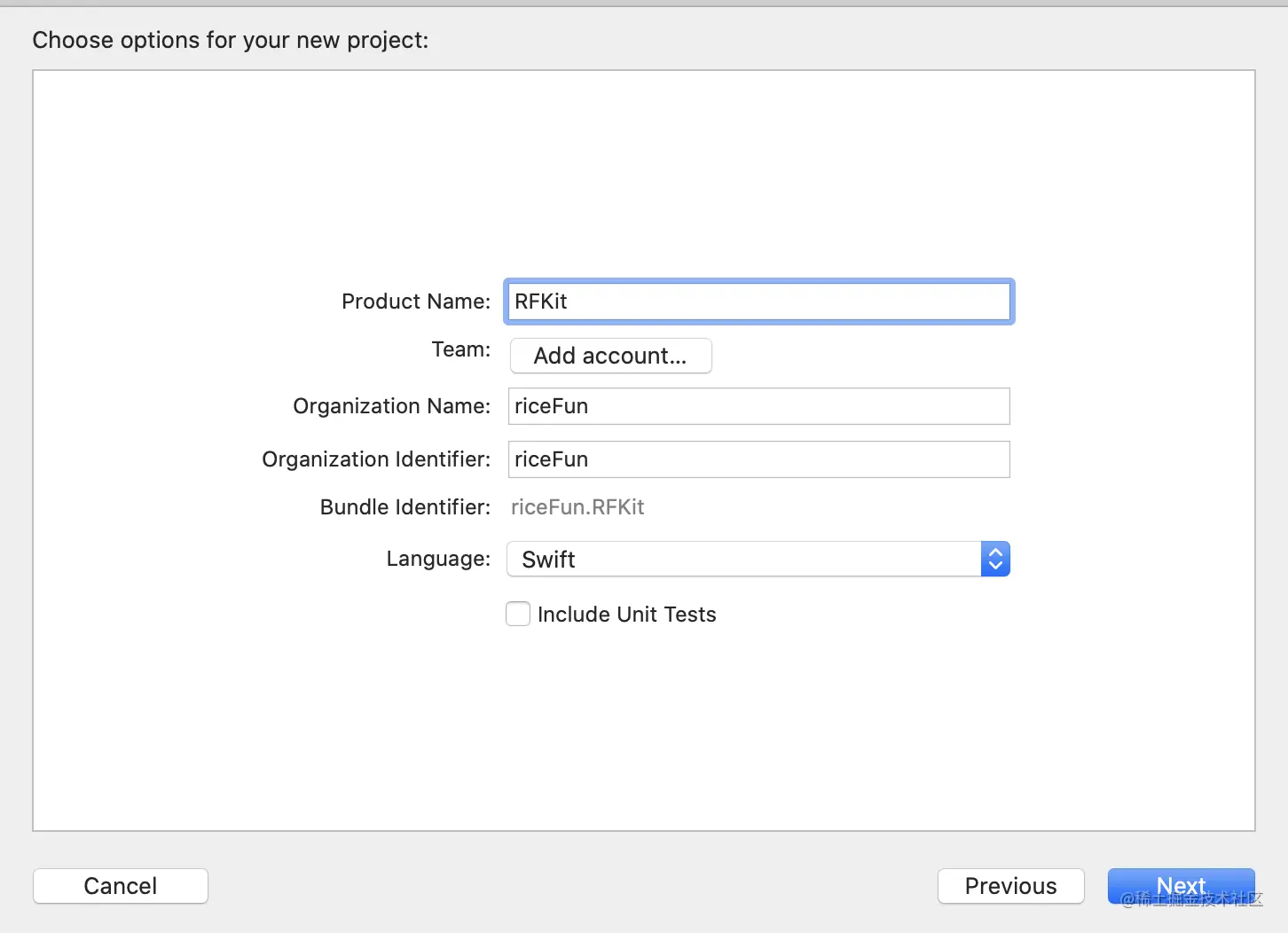Select the Organization Name: label

click(x=391, y=406)
